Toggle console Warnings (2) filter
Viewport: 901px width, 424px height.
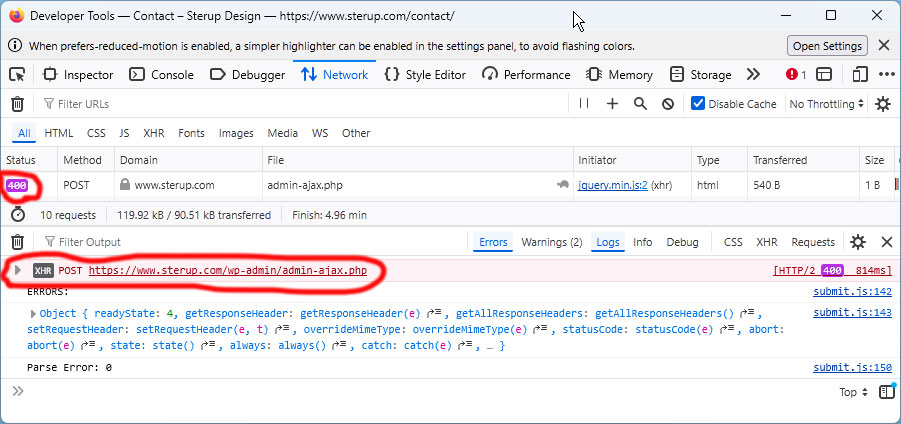click(552, 242)
